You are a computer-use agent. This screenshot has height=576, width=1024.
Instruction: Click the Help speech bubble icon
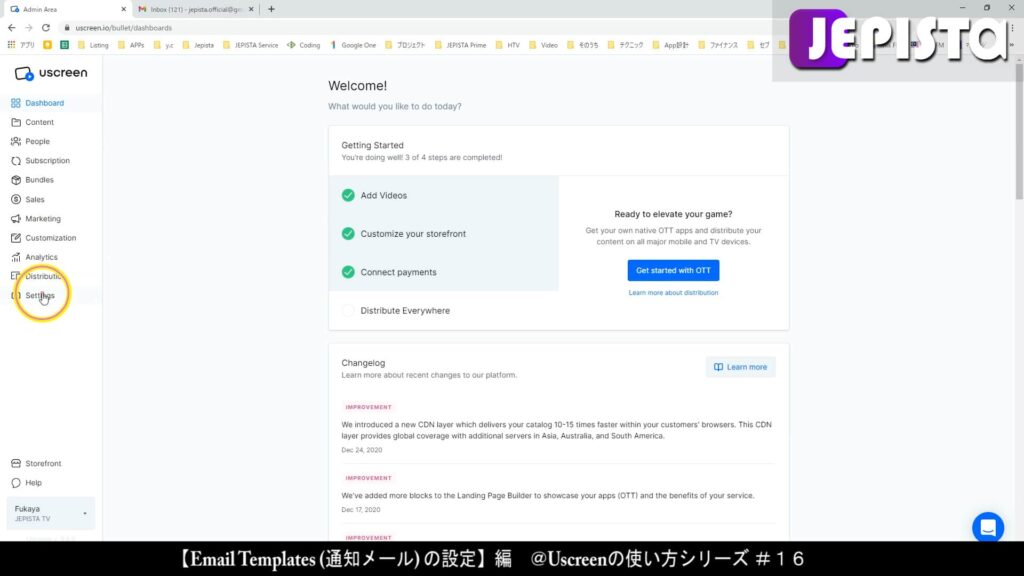(x=16, y=483)
